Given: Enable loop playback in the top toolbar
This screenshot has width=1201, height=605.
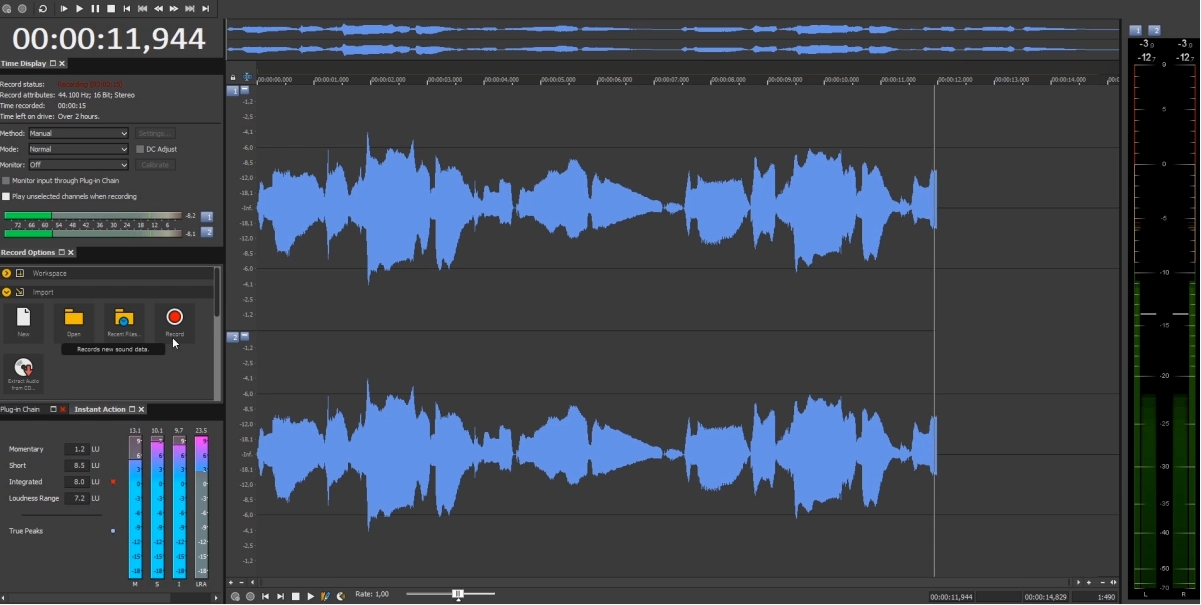Looking at the screenshot, I should tap(41, 8).
